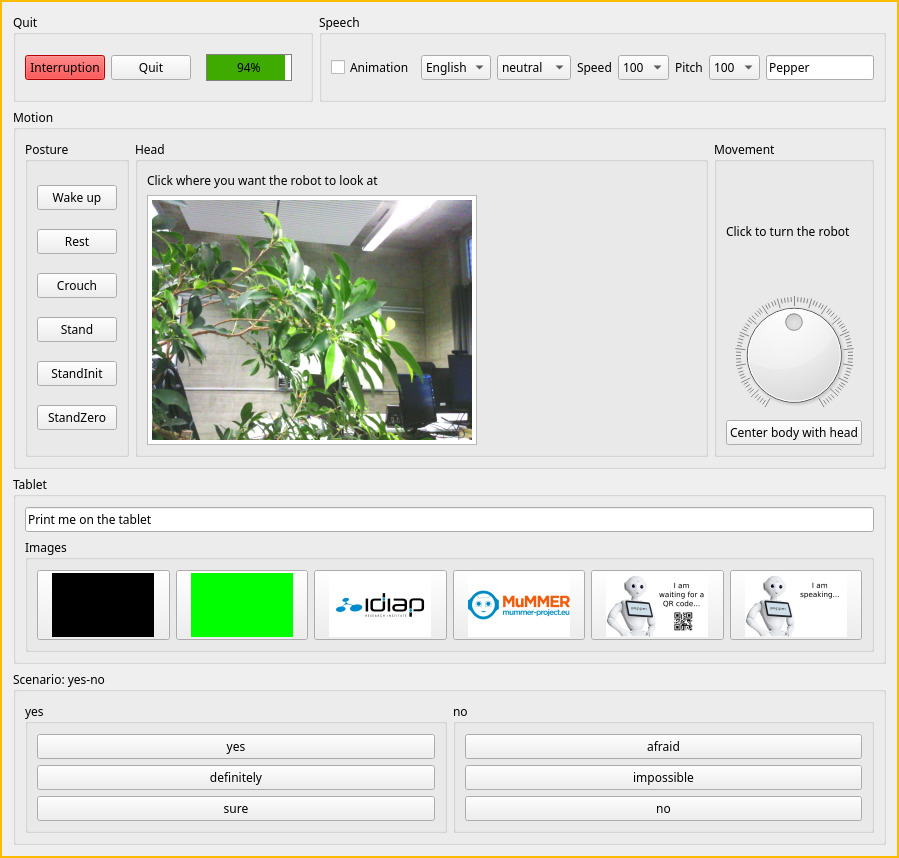Open the Speed value dropdown

tap(643, 67)
